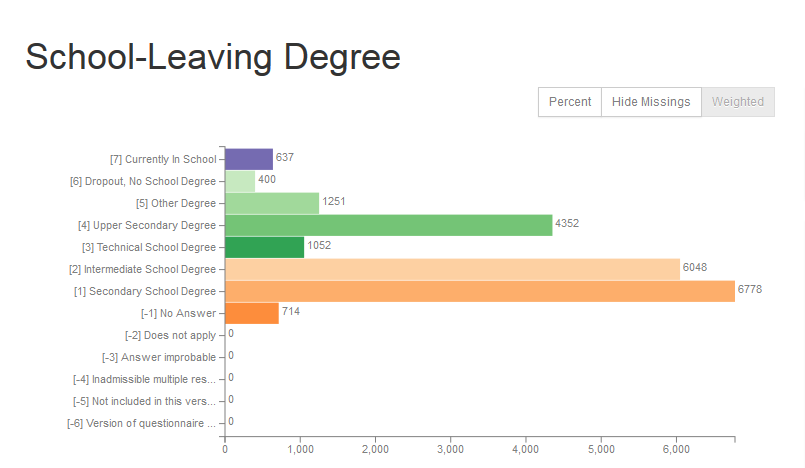
Task: Select the dark green Technical School bar
Action: (264, 247)
